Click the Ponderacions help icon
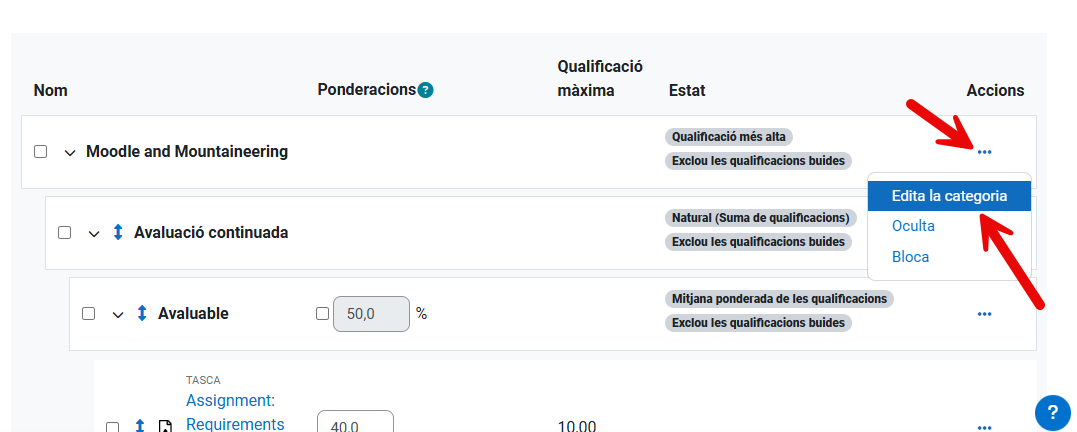The image size is (1077, 432). click(426, 90)
